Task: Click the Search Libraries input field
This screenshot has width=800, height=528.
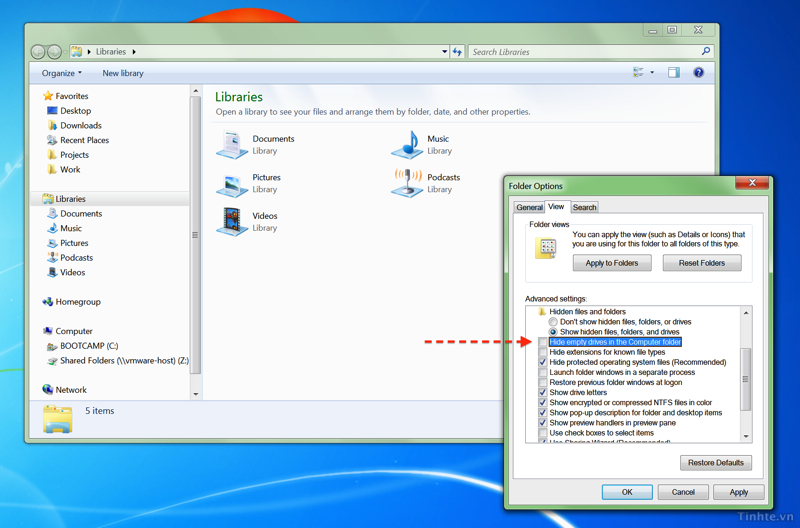Action: [x=585, y=52]
